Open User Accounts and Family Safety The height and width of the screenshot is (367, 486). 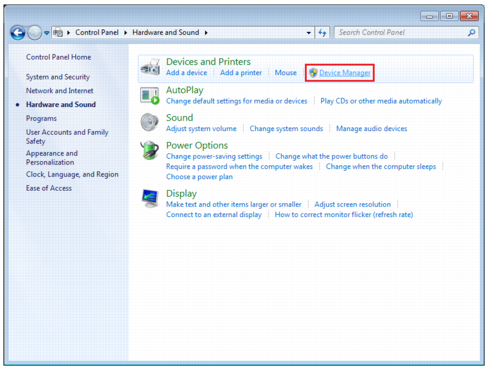(67, 137)
